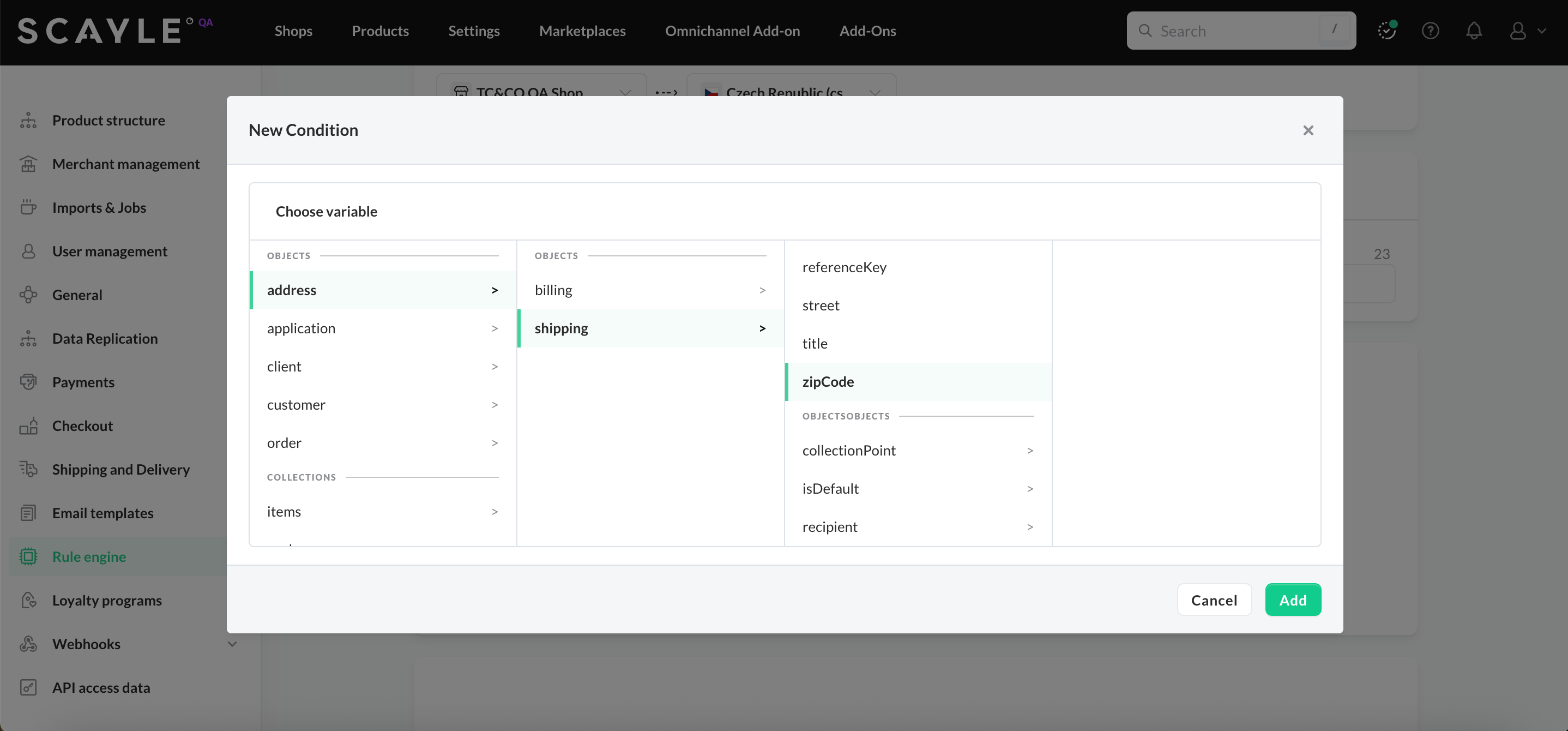Open the Products top menu
This screenshot has width=1568, height=731.
(x=380, y=31)
